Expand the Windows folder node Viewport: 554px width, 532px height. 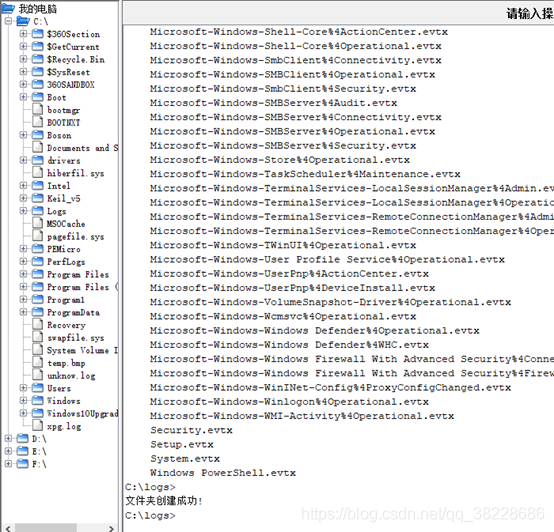23,401
